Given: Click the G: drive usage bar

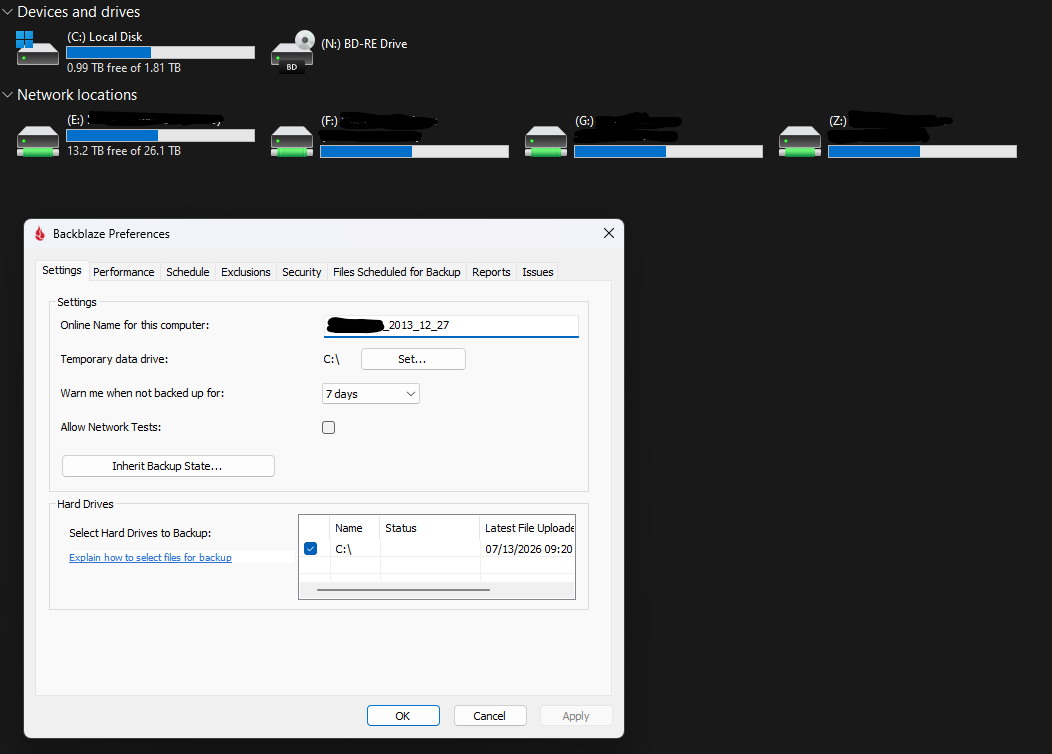Looking at the screenshot, I should (668, 152).
